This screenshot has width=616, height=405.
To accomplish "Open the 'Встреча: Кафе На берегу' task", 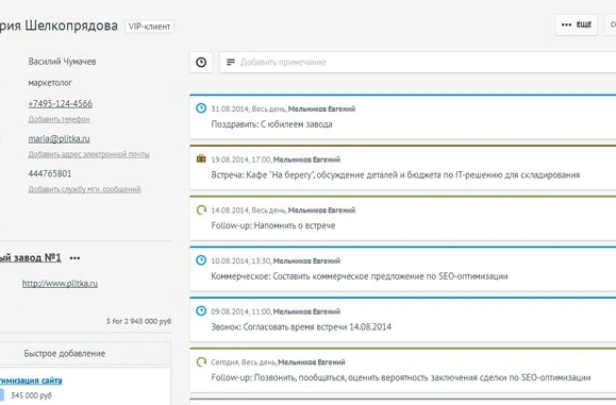I will click(395, 175).
